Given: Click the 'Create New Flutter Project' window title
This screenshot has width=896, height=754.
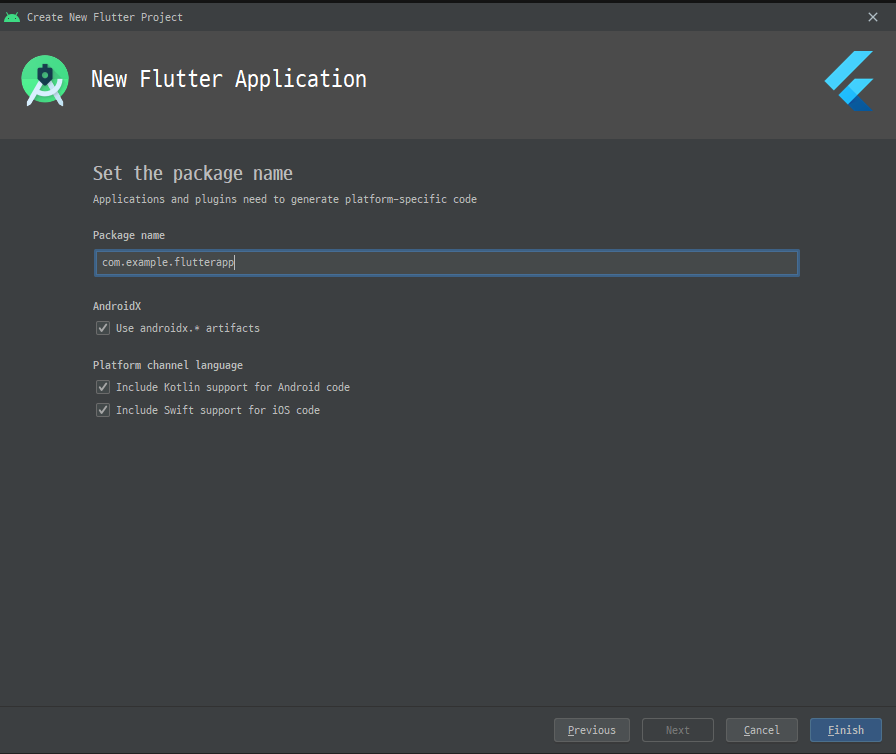Looking at the screenshot, I should 105,17.
